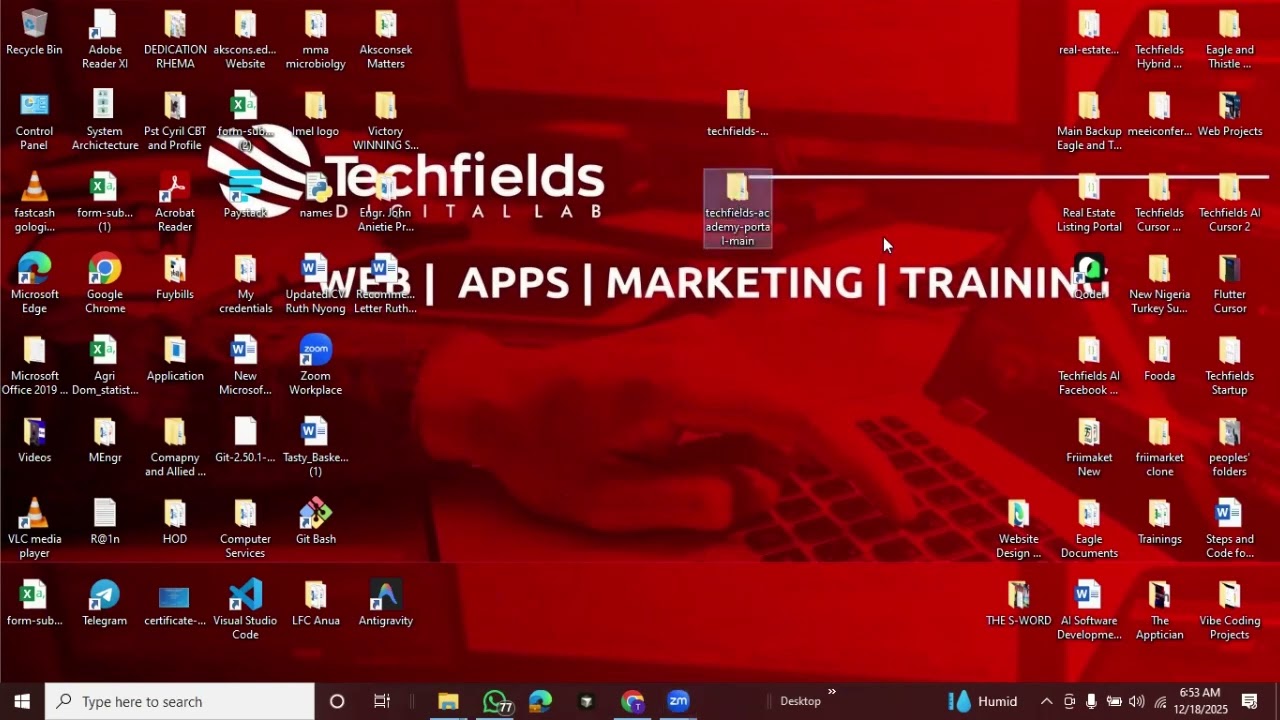This screenshot has width=1280, height=720.
Task: Select the Git-2.50.1-... installer file
Action: [245, 440]
